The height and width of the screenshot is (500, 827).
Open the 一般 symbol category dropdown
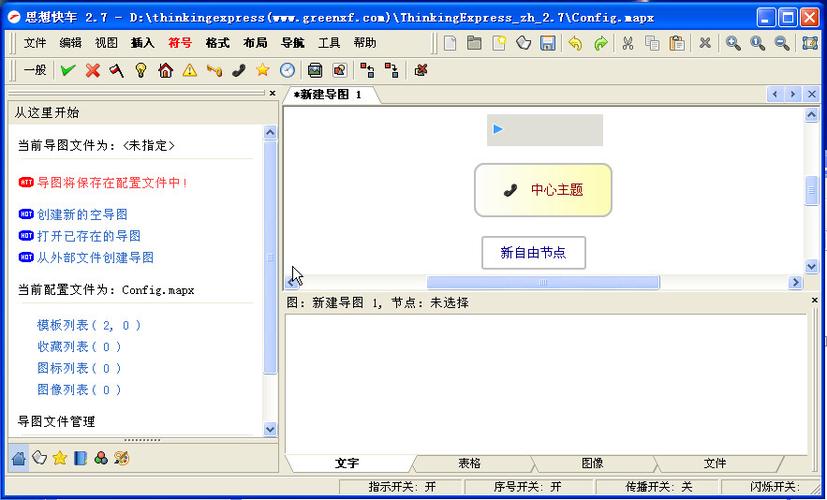click(35, 70)
